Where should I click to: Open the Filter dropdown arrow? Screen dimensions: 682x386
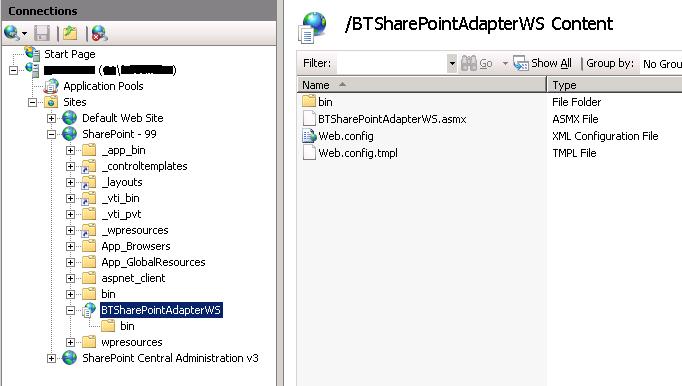coord(452,64)
